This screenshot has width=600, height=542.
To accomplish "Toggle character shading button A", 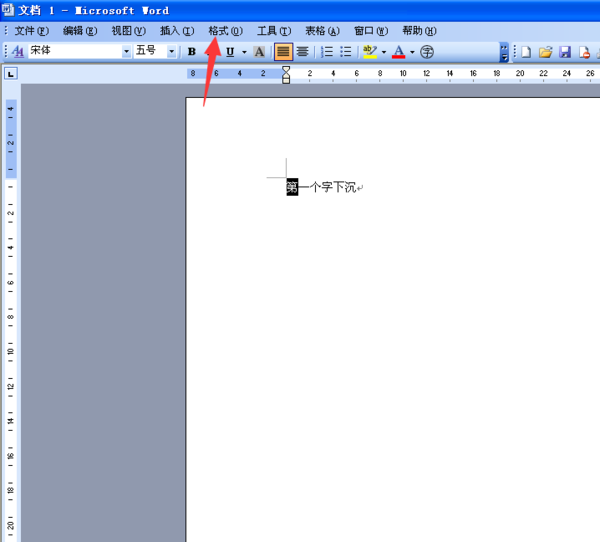I will coord(259,51).
